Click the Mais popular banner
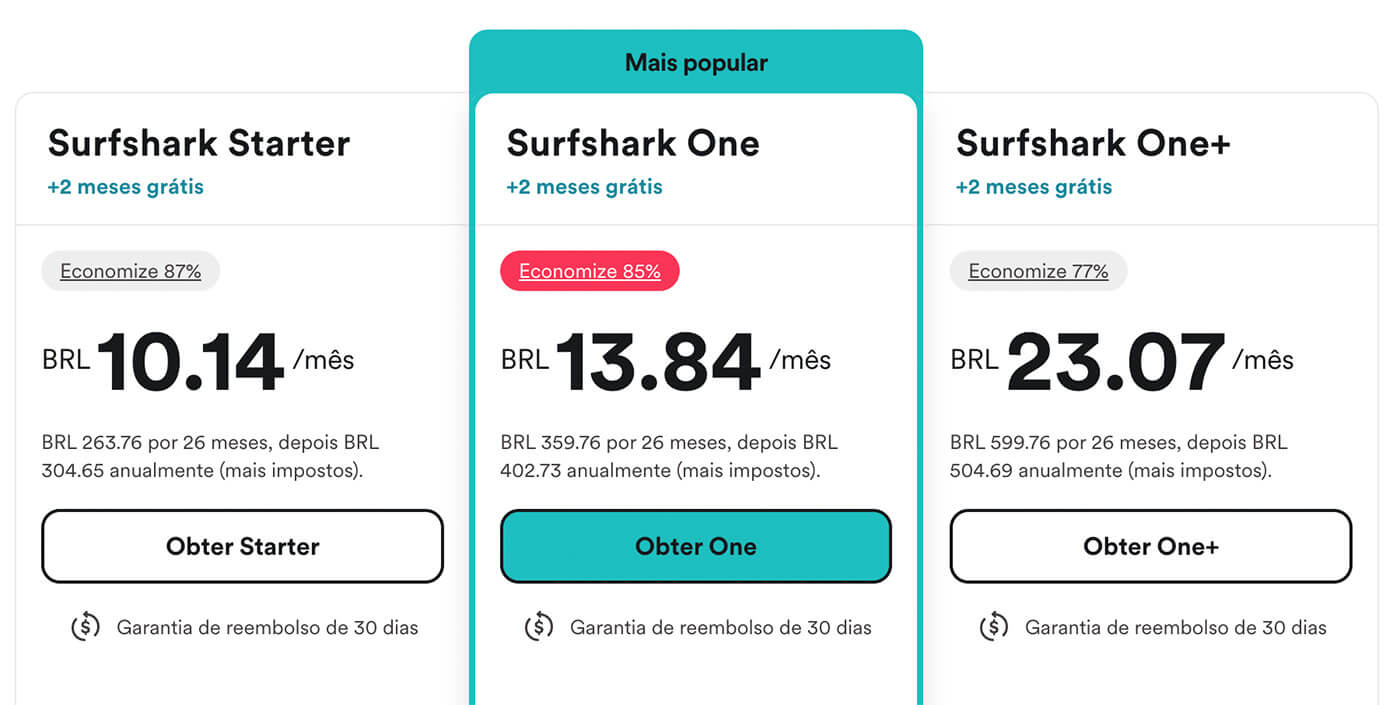This screenshot has height=705, width=1400. point(696,62)
